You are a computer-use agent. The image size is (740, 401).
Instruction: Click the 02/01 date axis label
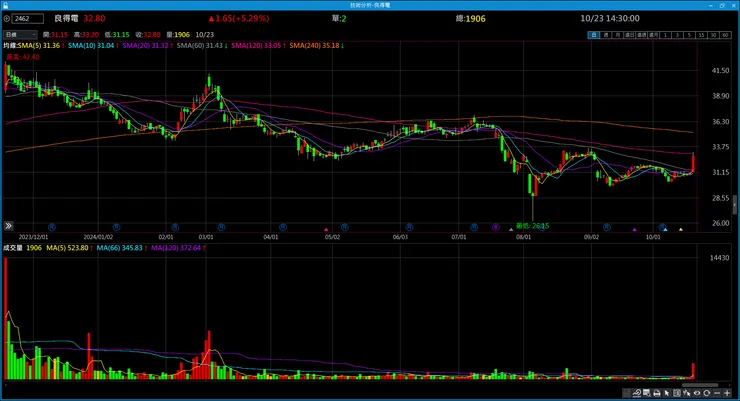(166, 237)
